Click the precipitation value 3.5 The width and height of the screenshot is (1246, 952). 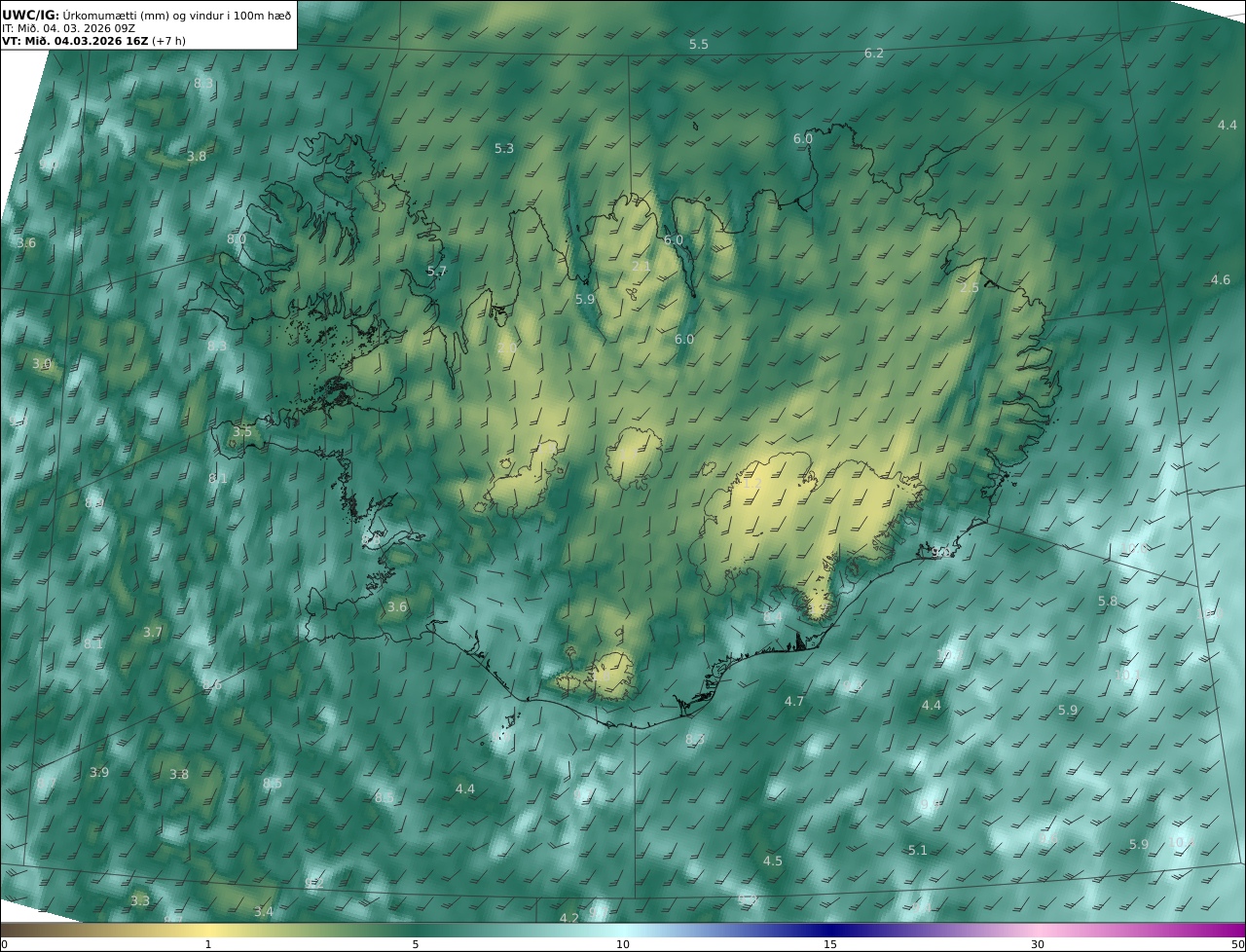click(242, 431)
